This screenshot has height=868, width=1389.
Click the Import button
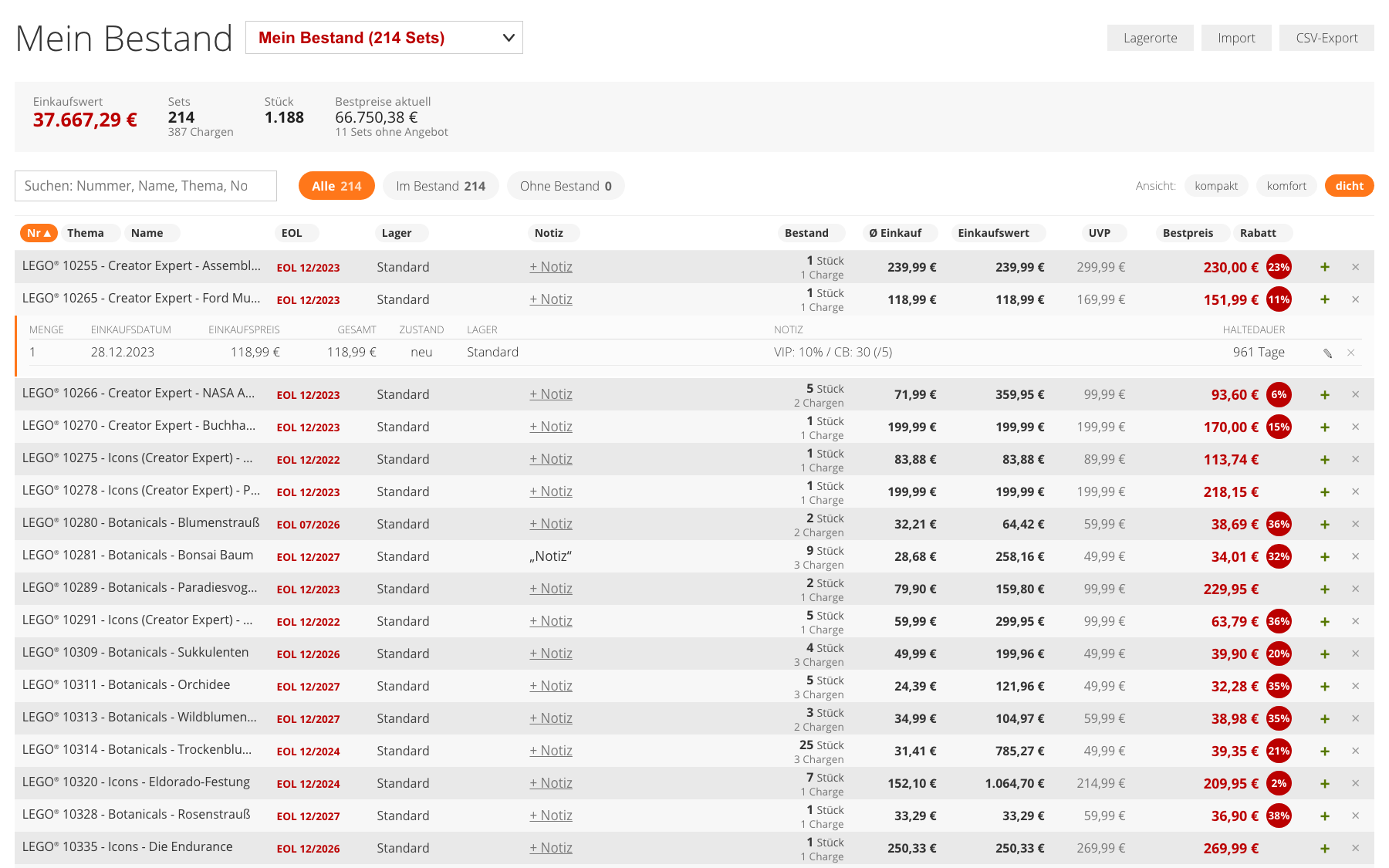(1236, 38)
